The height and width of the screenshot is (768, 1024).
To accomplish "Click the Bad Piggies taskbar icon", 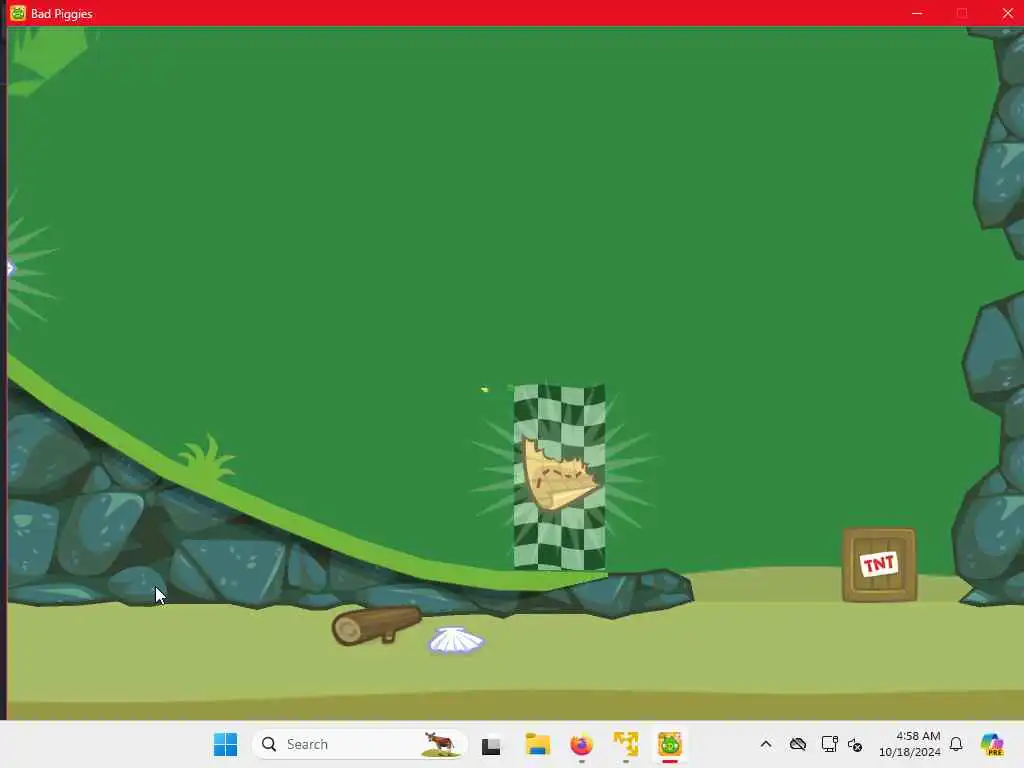I will pyautogui.click(x=669, y=744).
